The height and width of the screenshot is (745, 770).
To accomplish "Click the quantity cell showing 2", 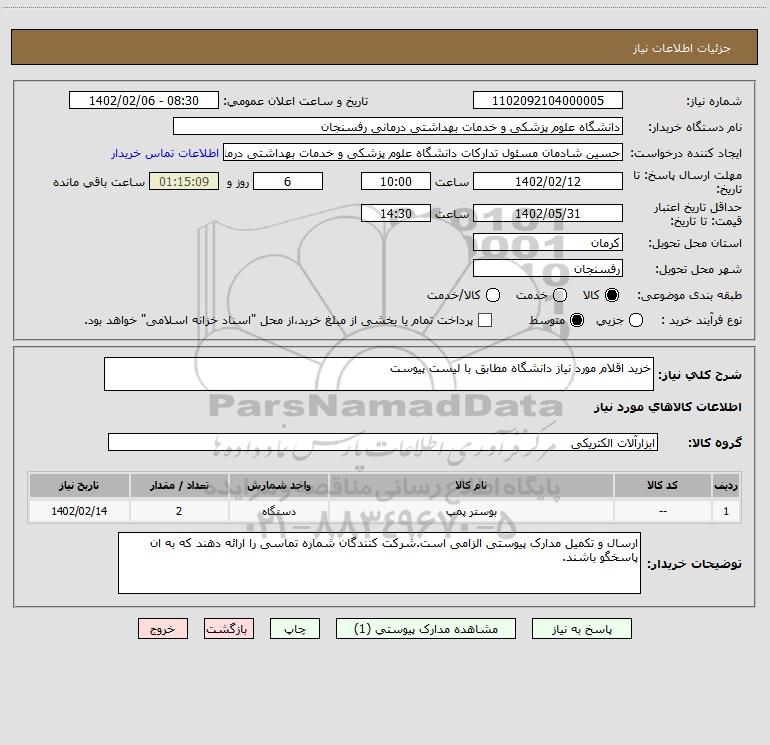I will (179, 511).
